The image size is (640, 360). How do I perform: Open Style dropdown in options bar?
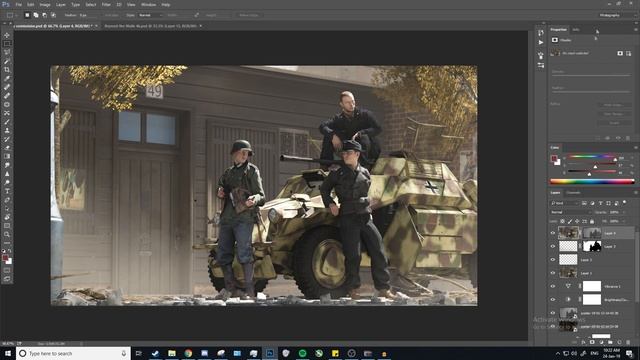151,15
